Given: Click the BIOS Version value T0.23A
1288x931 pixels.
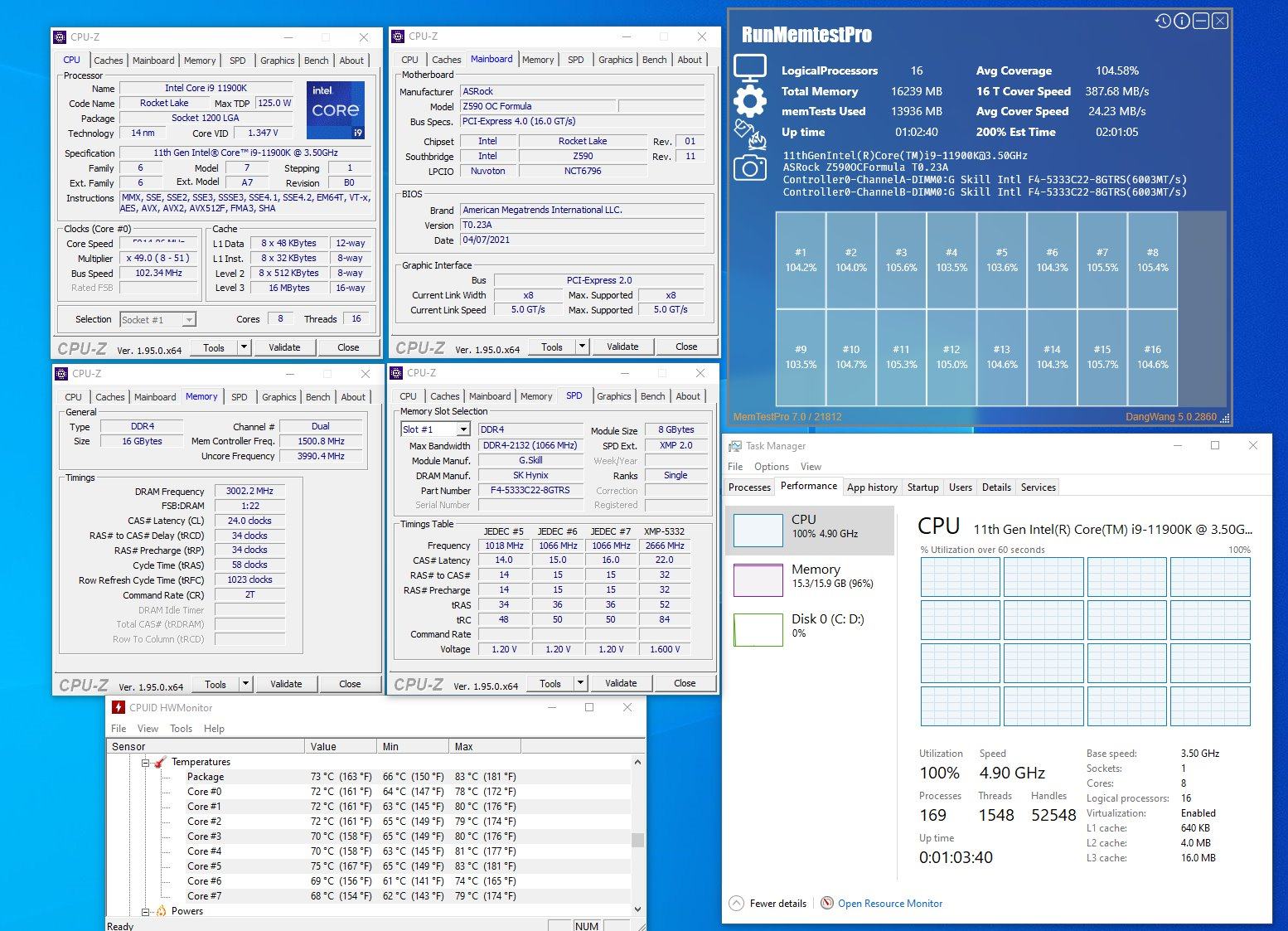Looking at the screenshot, I should (582, 225).
